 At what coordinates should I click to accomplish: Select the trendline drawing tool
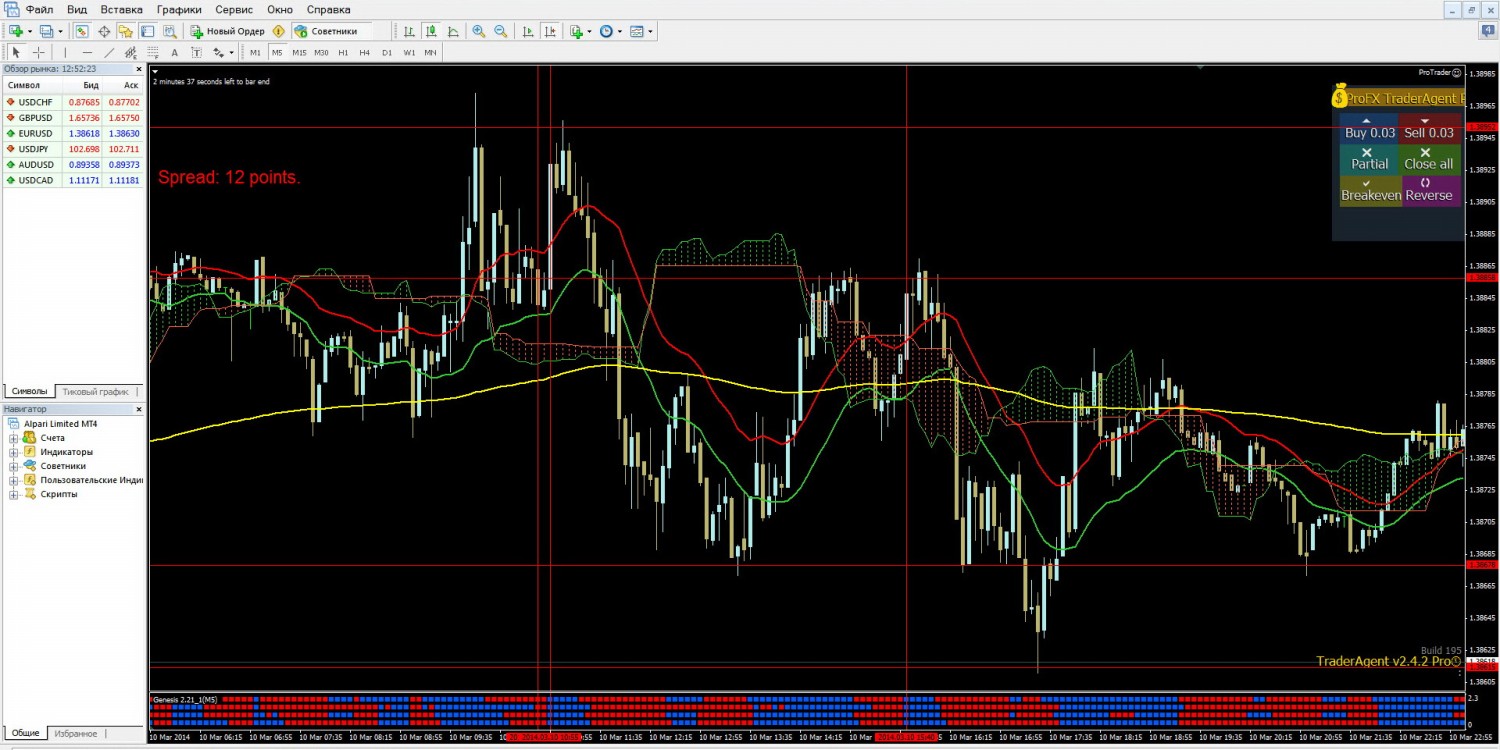coord(109,52)
